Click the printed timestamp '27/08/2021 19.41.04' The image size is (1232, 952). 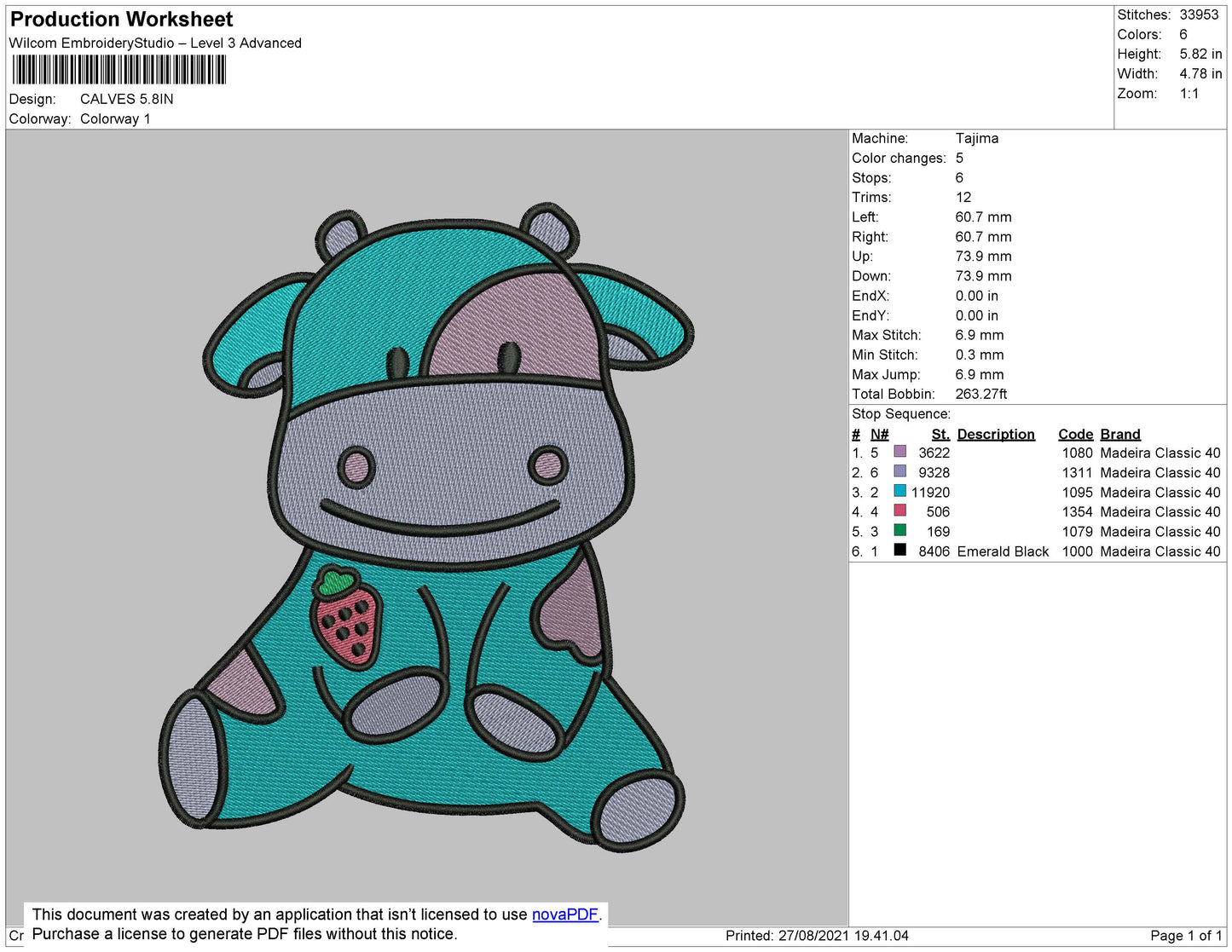coord(843,936)
